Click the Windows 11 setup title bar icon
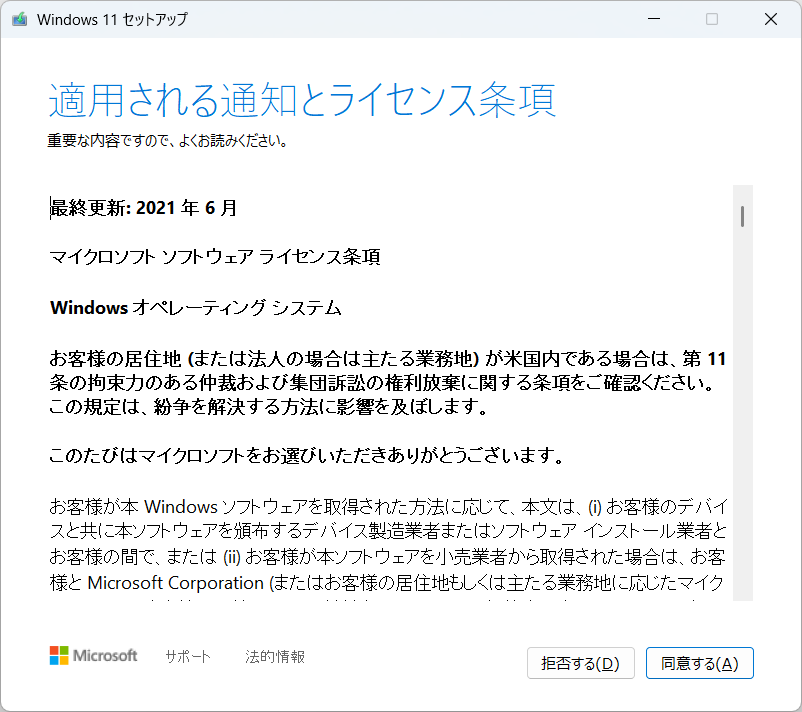 click(x=20, y=19)
